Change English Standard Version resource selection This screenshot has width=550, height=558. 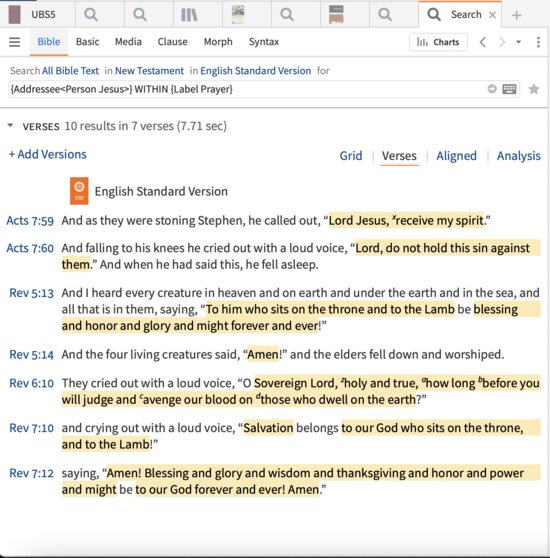pos(255,71)
